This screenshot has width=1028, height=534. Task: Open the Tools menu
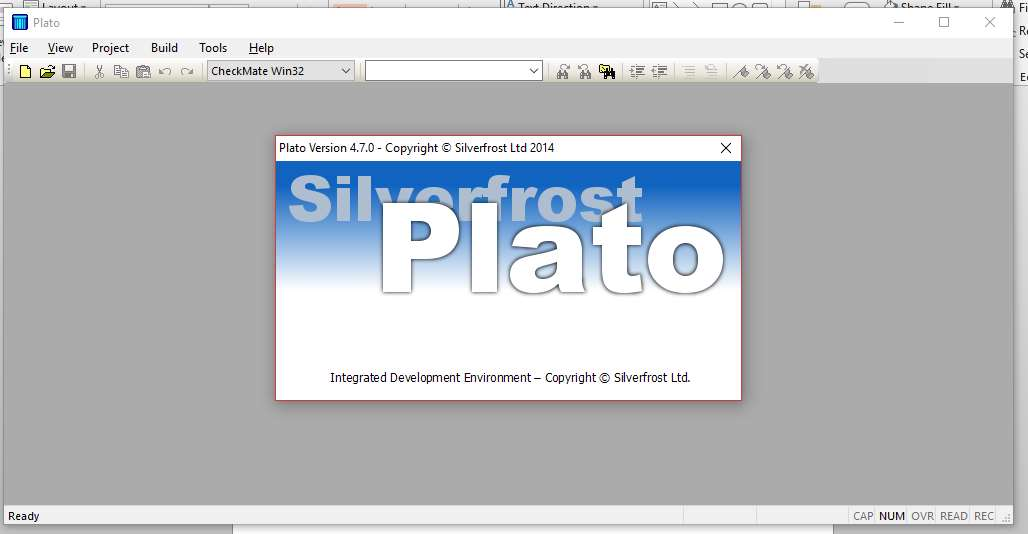pos(213,48)
